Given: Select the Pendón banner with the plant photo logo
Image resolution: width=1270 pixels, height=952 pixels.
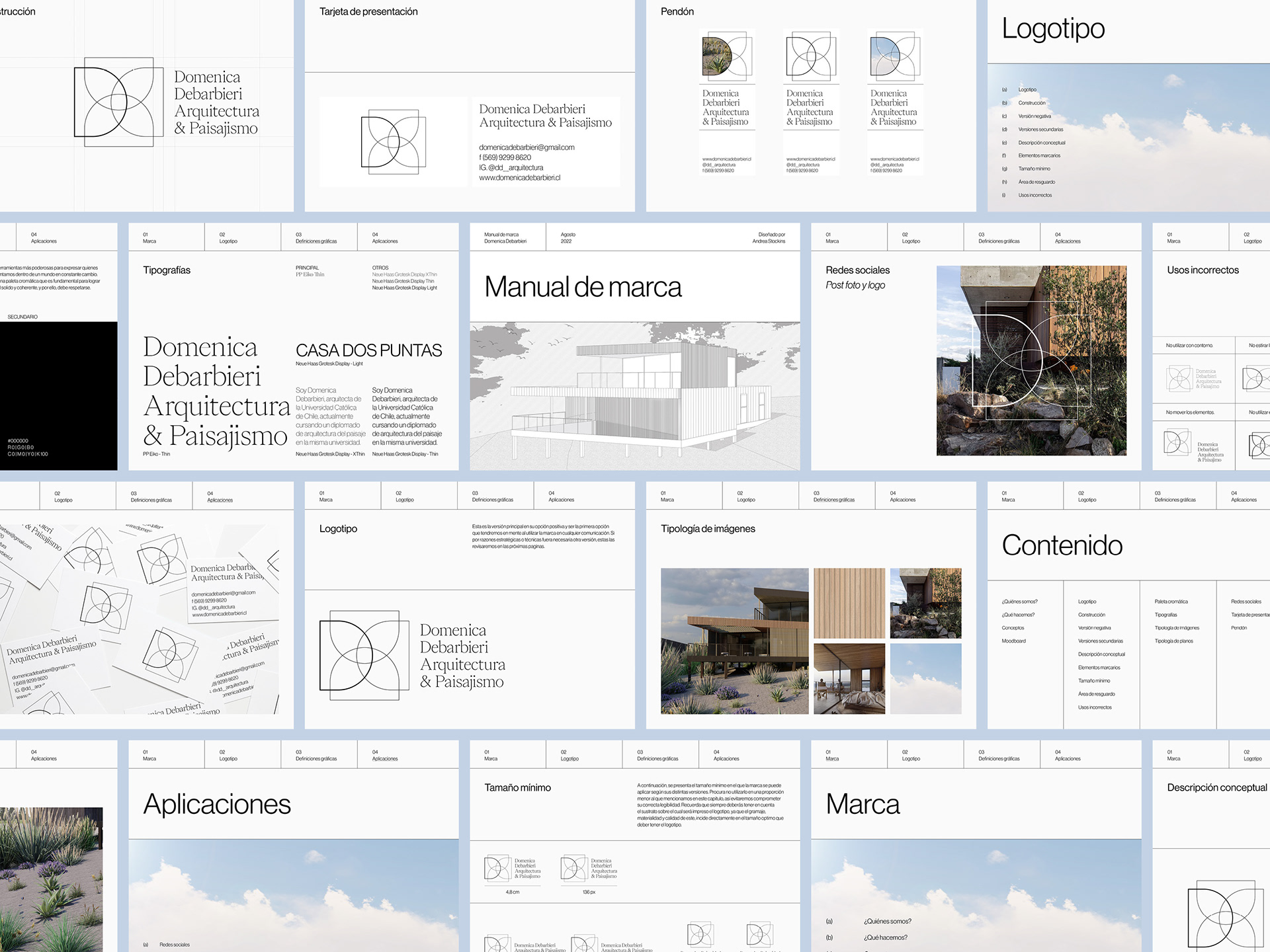Looking at the screenshot, I should [x=728, y=102].
